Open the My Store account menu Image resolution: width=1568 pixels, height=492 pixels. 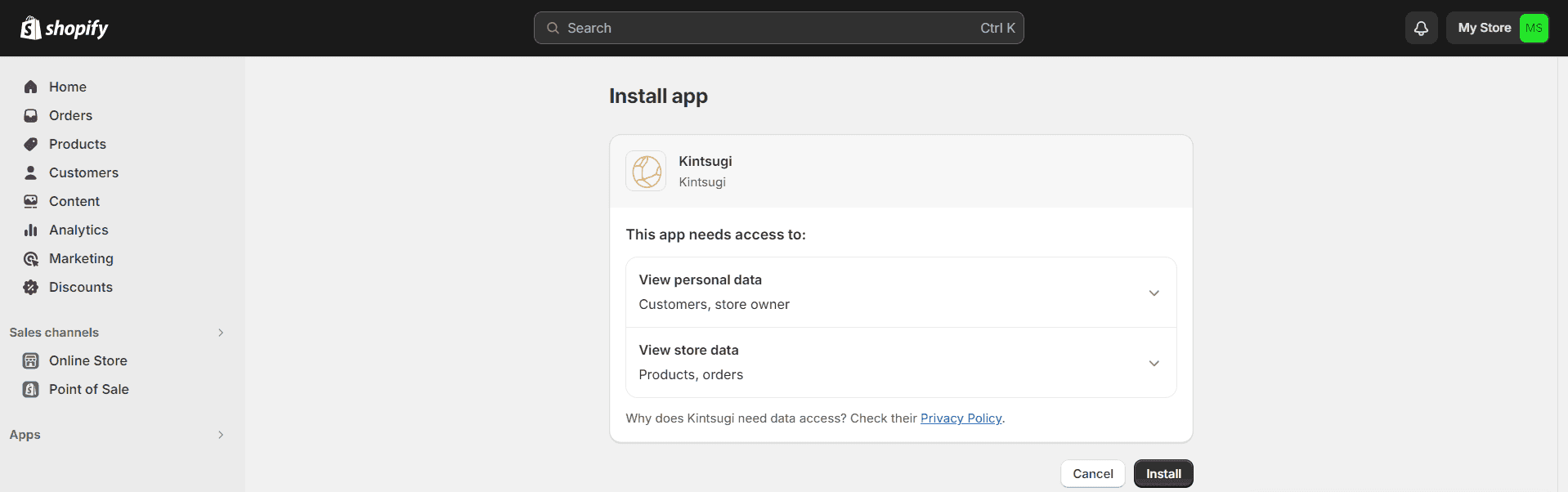(x=1498, y=28)
